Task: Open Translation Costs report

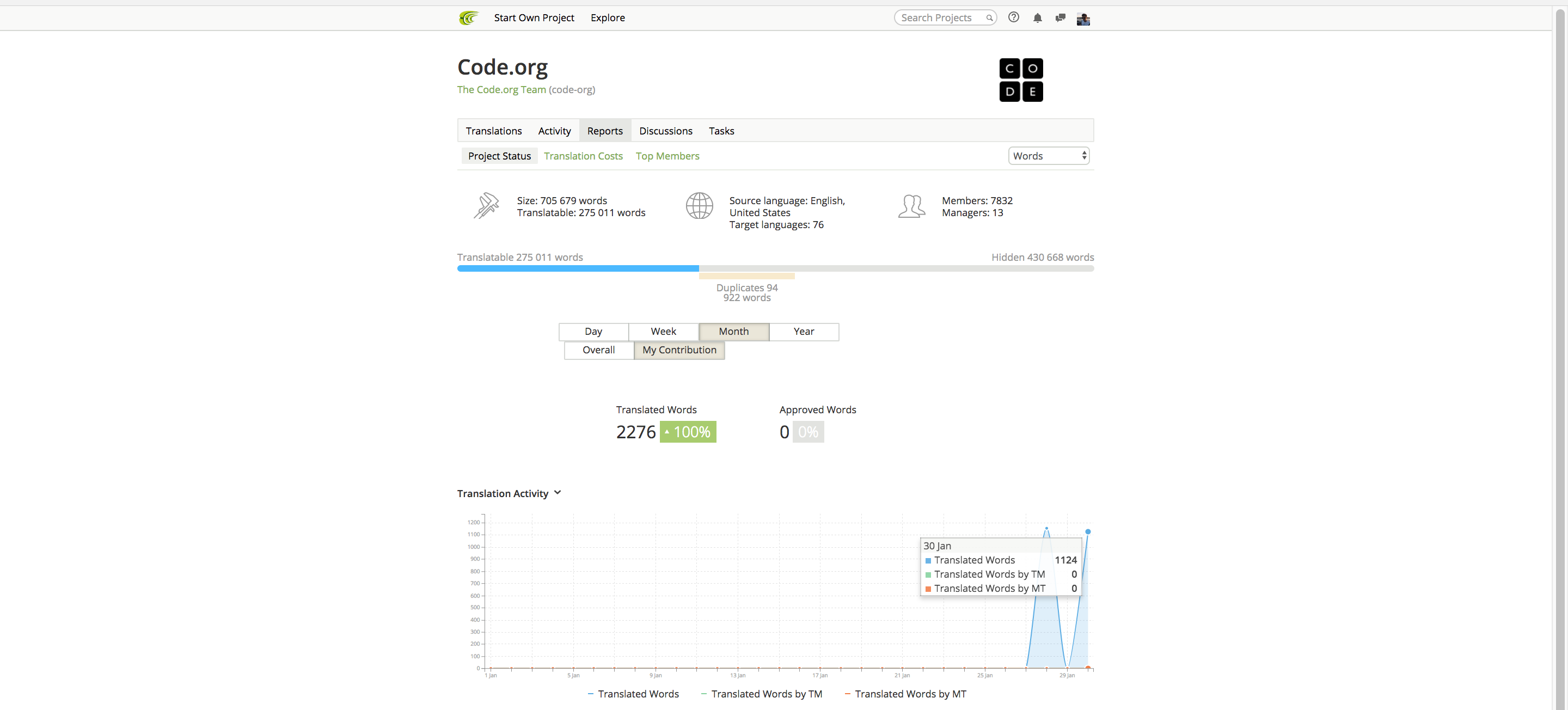Action: coord(583,156)
